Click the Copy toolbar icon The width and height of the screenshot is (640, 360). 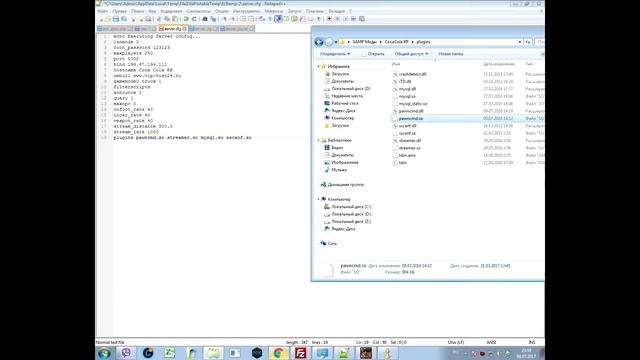pos(167,19)
